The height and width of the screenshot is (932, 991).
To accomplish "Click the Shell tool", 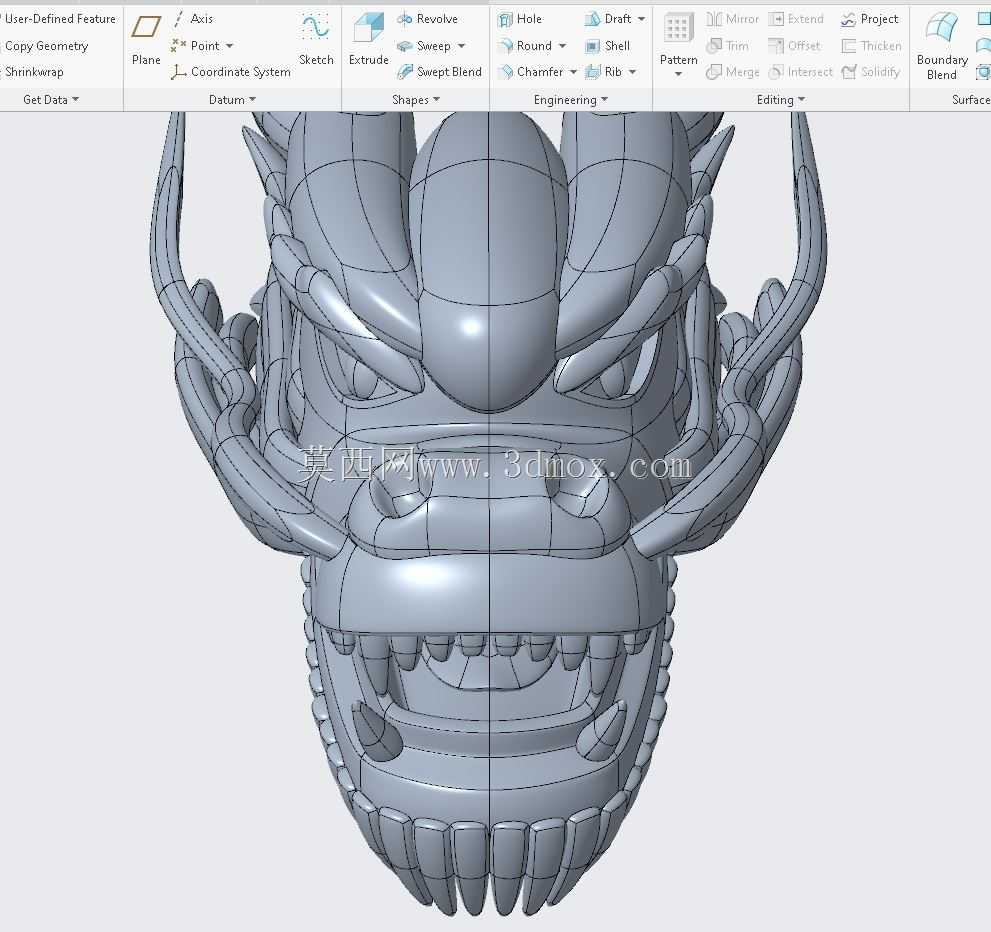I will pyautogui.click(x=607, y=45).
